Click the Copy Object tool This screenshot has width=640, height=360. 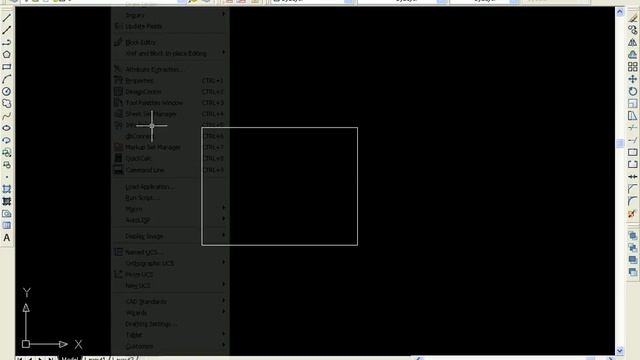633,30
